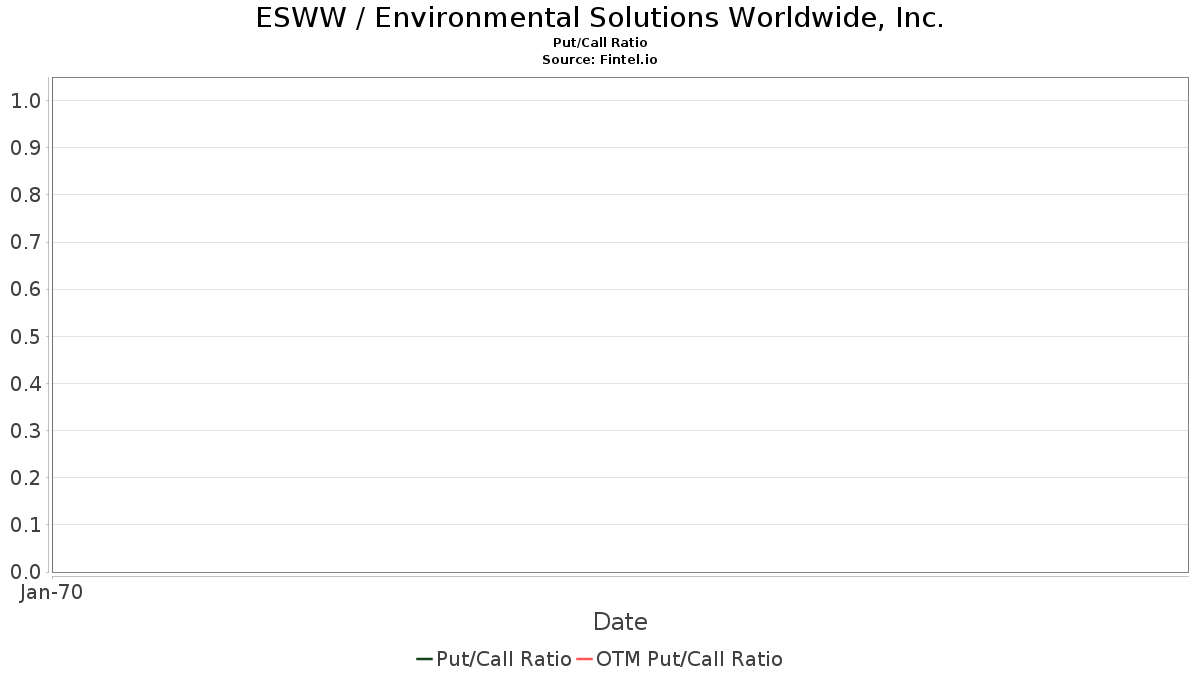Click the chart title ESWW / Environmental Solutions Worldwide
This screenshot has width=1200, height=675.
click(600, 18)
